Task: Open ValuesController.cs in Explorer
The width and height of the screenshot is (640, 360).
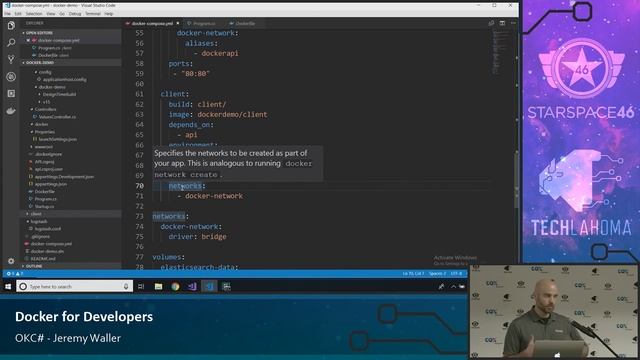Action: coord(57,117)
